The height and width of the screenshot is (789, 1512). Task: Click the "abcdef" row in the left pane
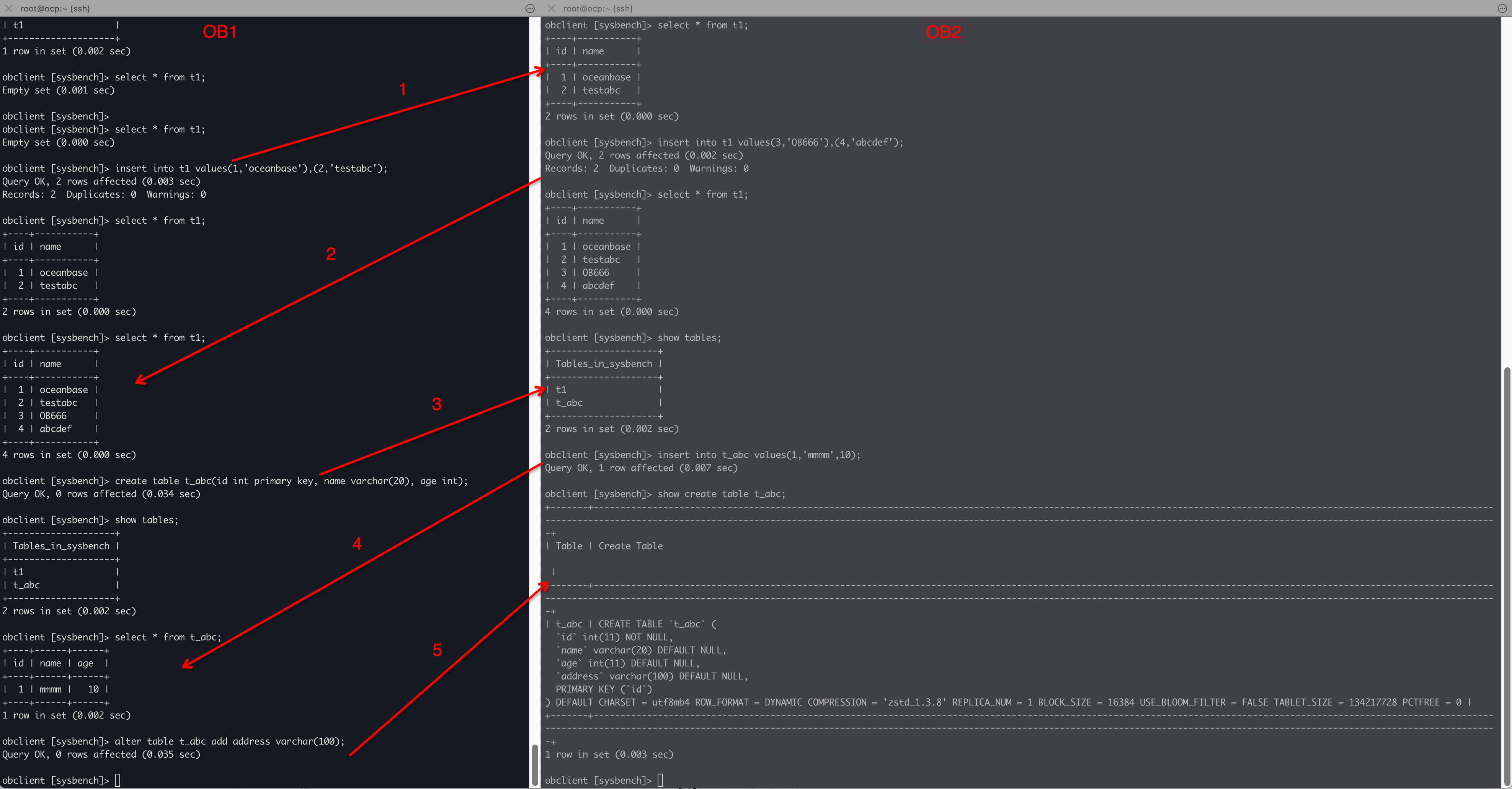[51, 429]
